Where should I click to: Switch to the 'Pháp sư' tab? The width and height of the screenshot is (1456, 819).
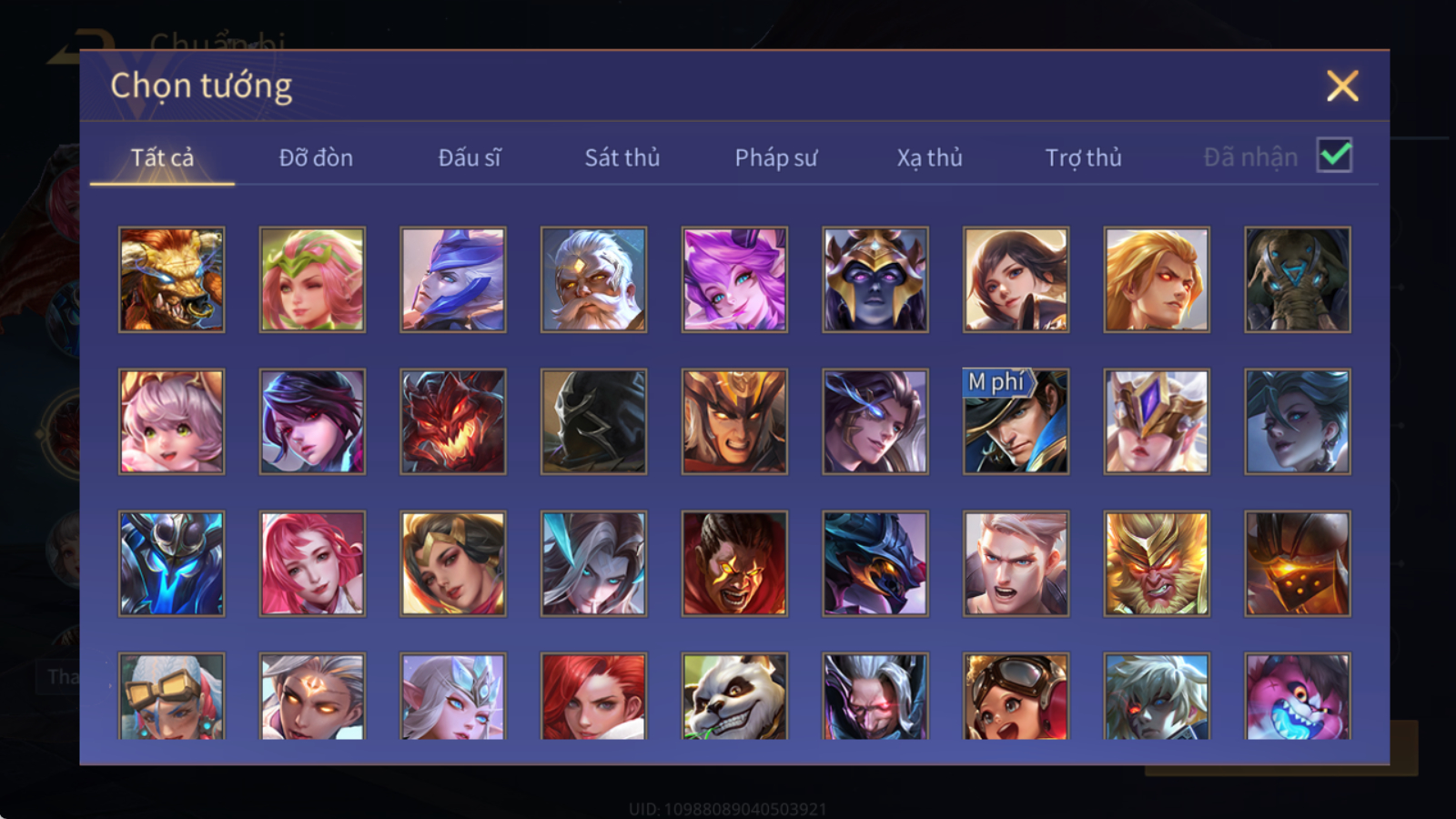click(x=775, y=158)
